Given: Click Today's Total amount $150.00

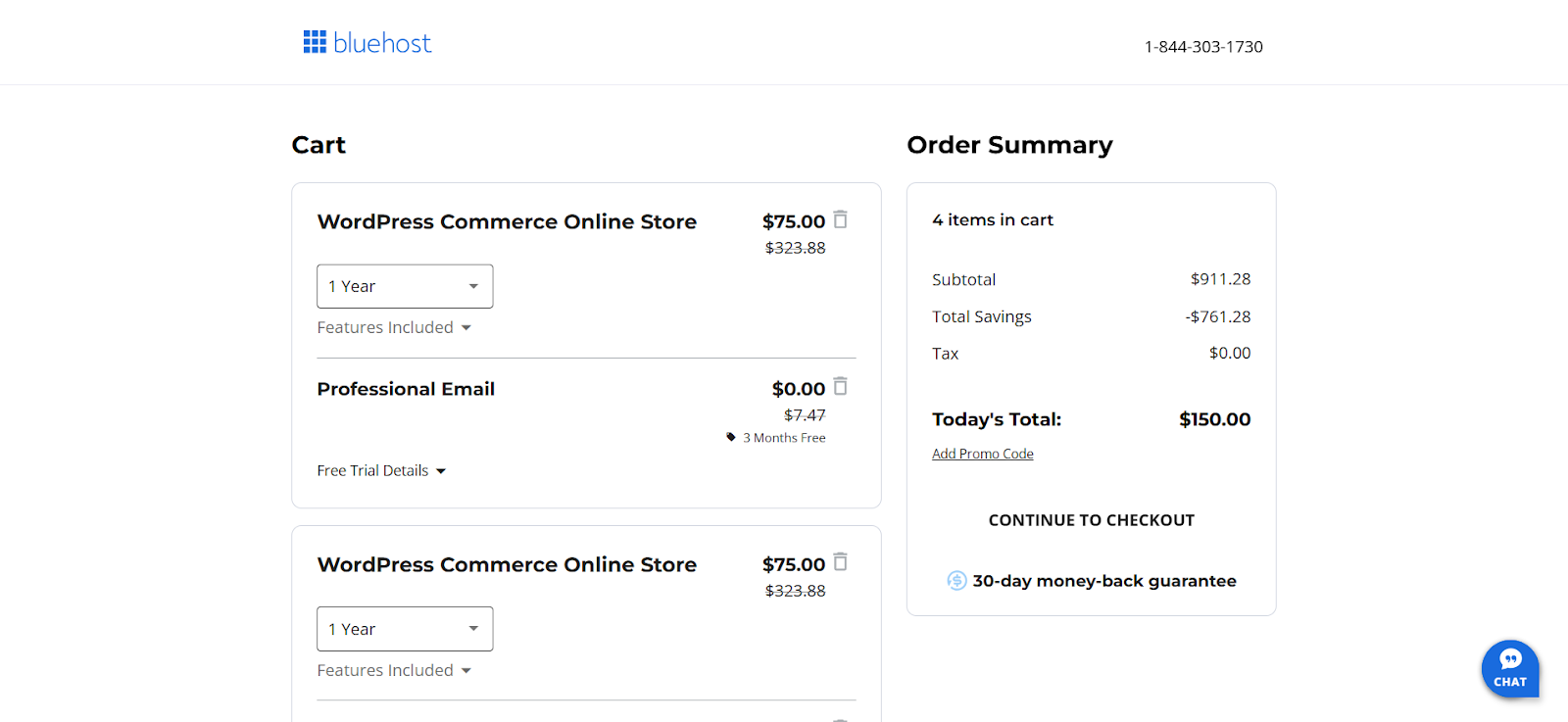Looking at the screenshot, I should click(1215, 419).
